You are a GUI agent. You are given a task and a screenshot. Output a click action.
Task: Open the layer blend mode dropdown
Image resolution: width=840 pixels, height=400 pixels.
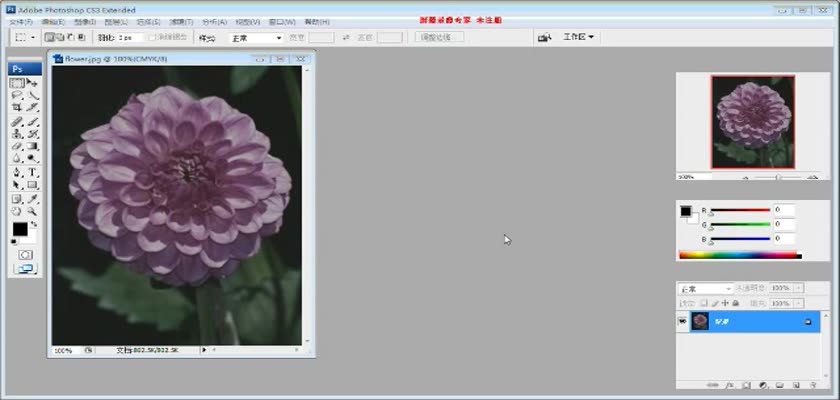(x=706, y=288)
